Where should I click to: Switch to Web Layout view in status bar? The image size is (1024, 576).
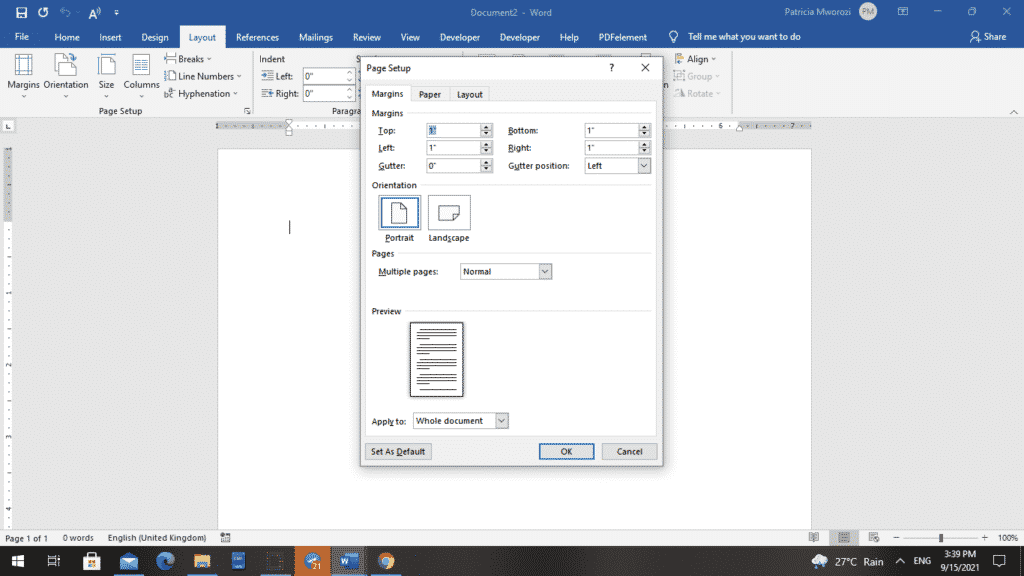coord(872,538)
